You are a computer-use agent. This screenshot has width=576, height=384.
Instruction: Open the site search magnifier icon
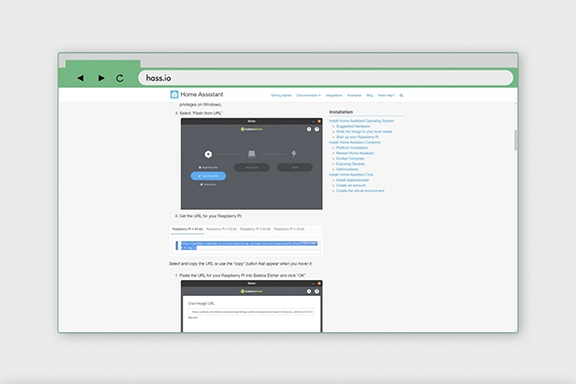coord(401,95)
